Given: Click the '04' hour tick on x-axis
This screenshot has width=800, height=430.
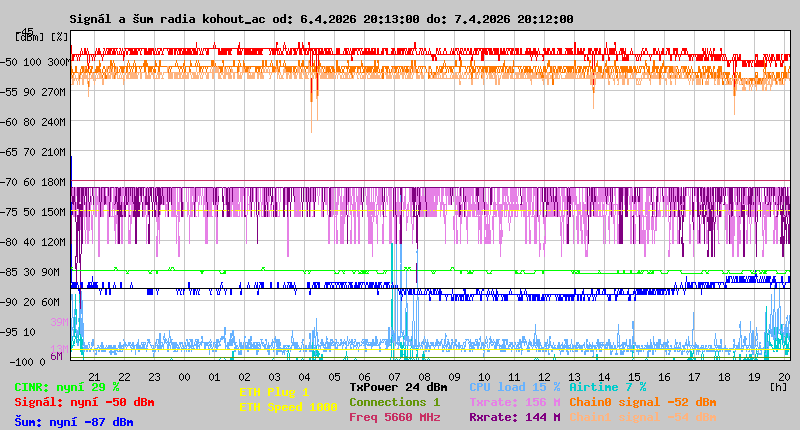Looking at the screenshot, I should pyautogui.click(x=305, y=377).
